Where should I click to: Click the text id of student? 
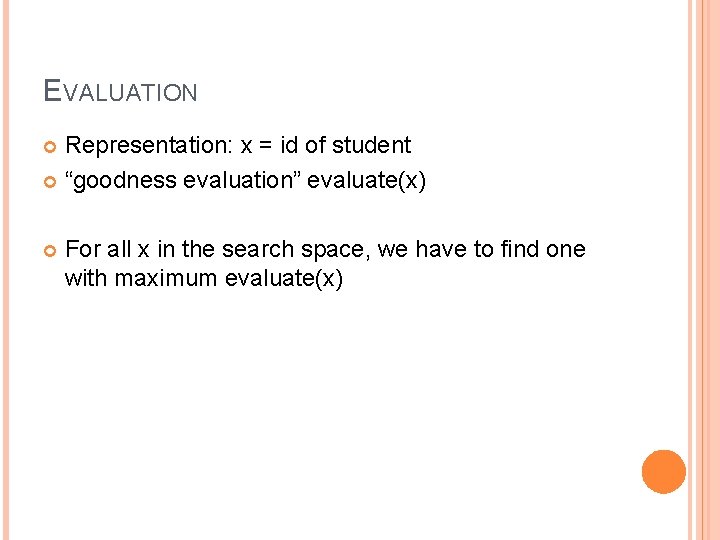tap(345, 145)
